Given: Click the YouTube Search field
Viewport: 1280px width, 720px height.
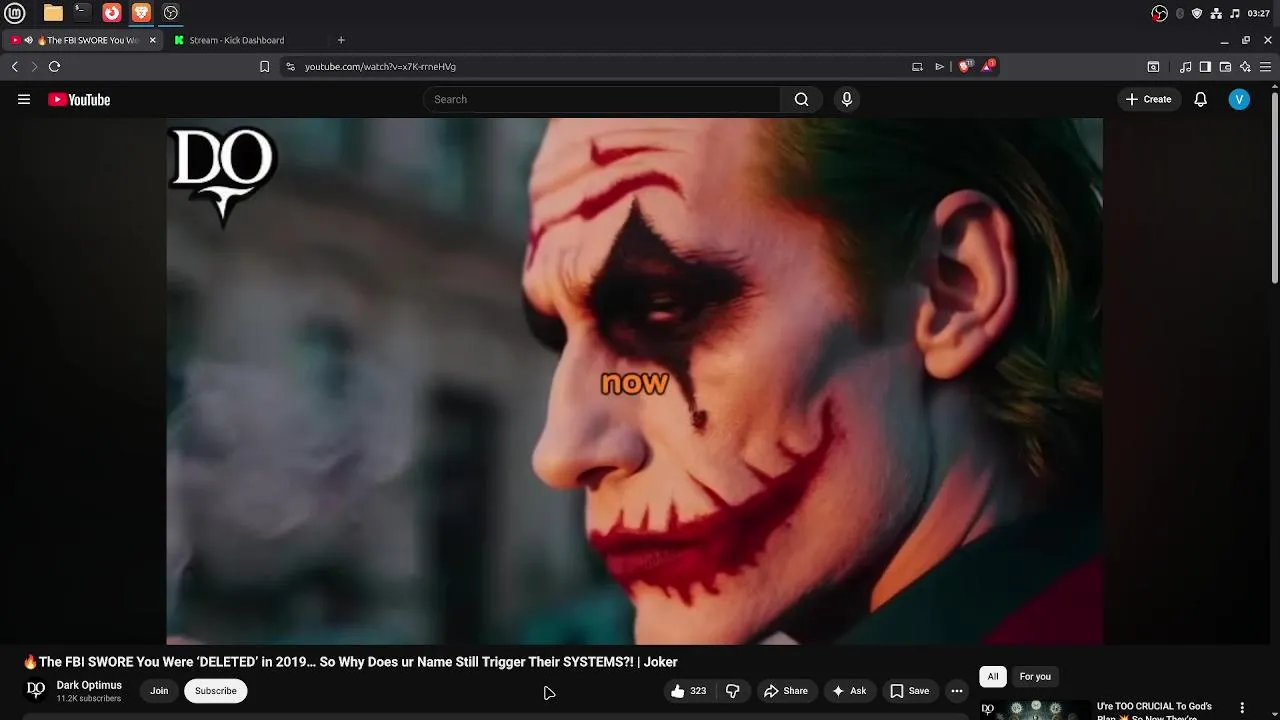Looking at the screenshot, I should [601, 99].
